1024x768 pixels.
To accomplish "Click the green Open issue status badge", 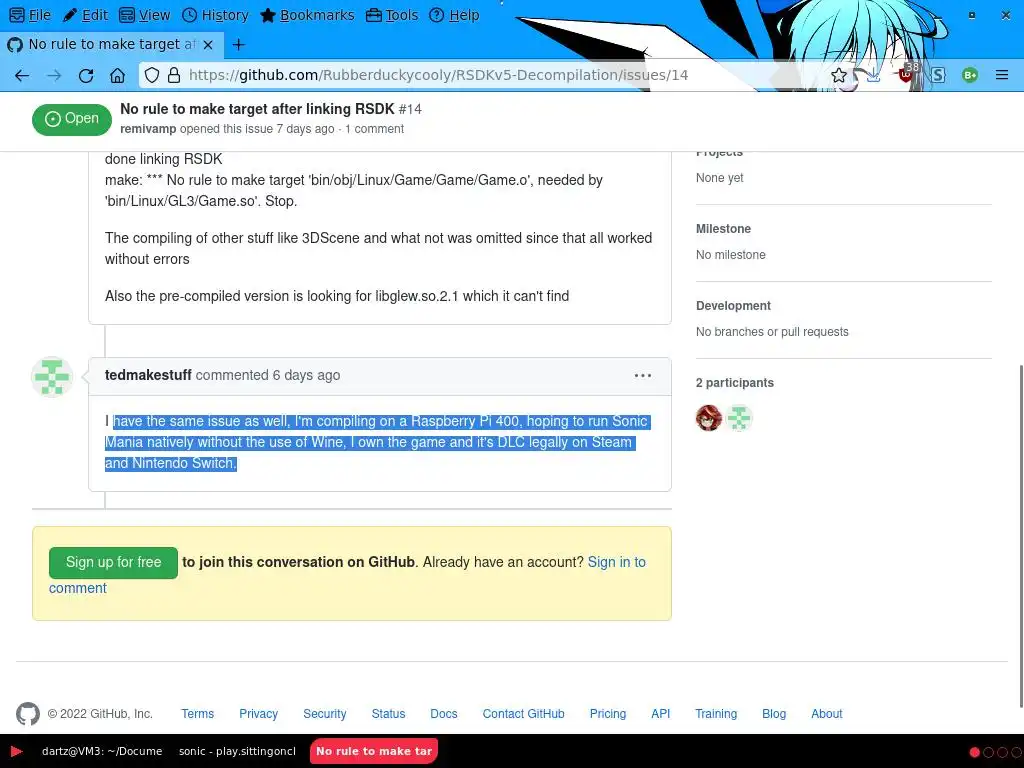I will click(72, 120).
